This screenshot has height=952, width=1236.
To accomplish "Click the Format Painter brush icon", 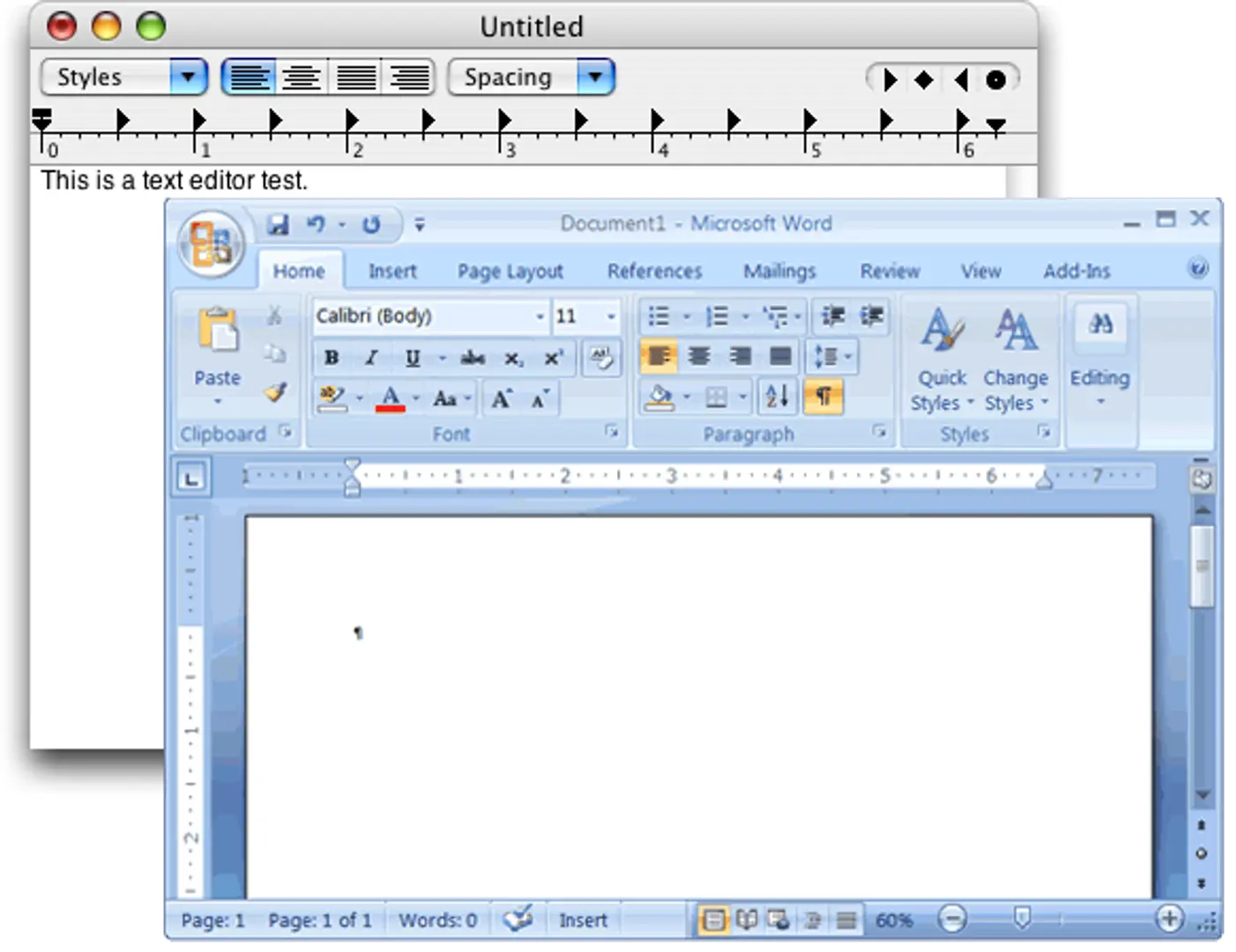I will (275, 392).
